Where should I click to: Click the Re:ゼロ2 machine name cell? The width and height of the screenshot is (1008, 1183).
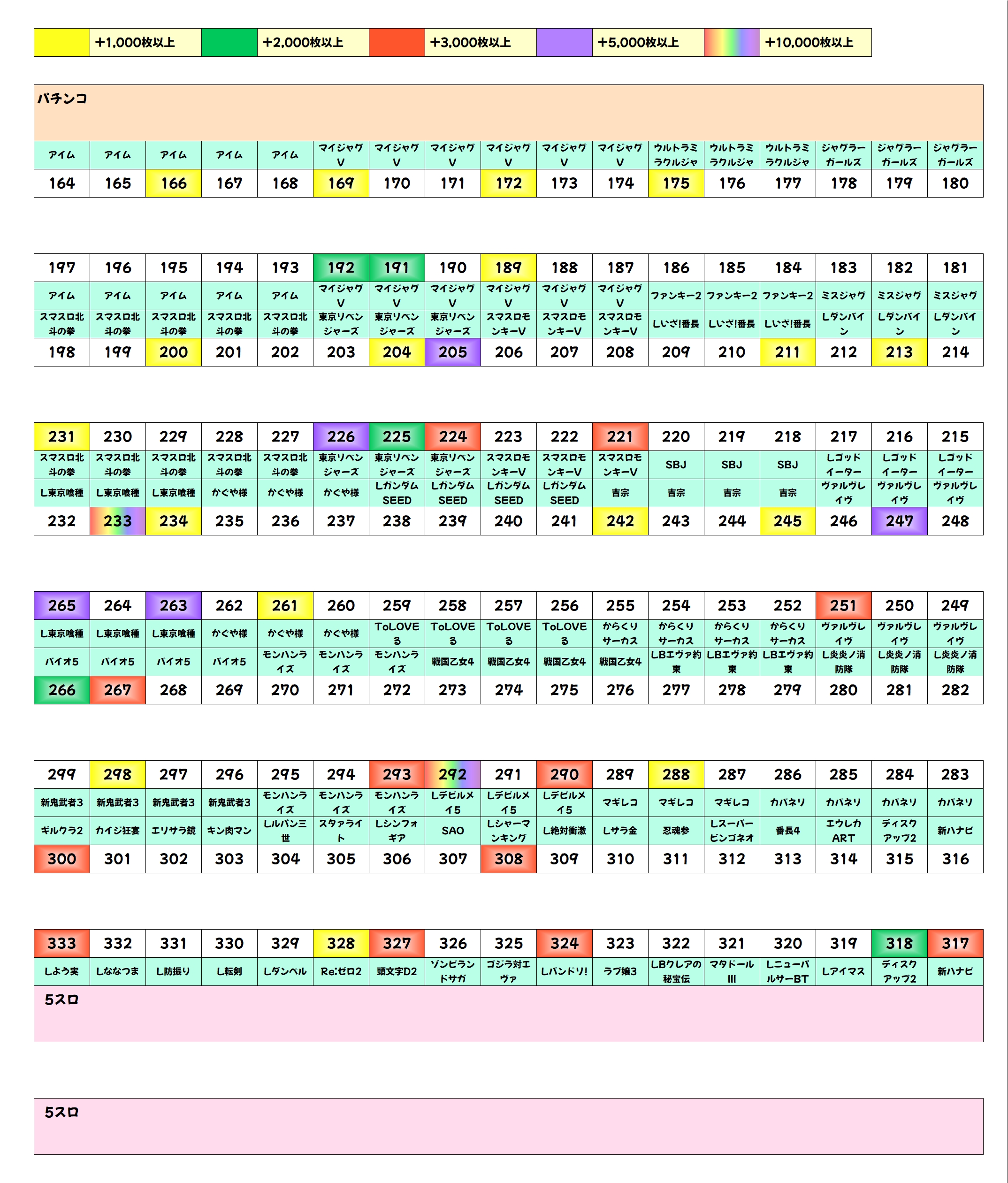341,971
